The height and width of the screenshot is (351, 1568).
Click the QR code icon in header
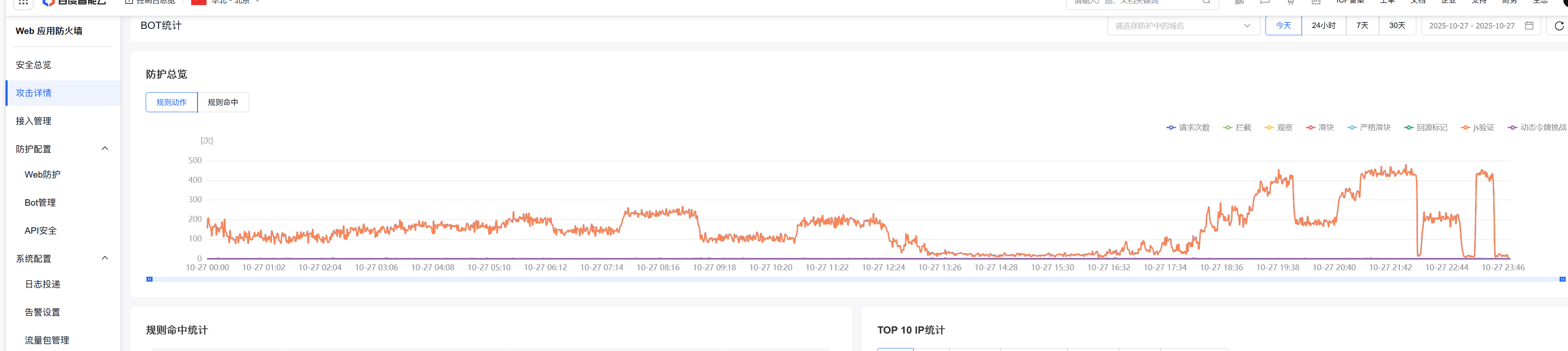pos(1239,3)
